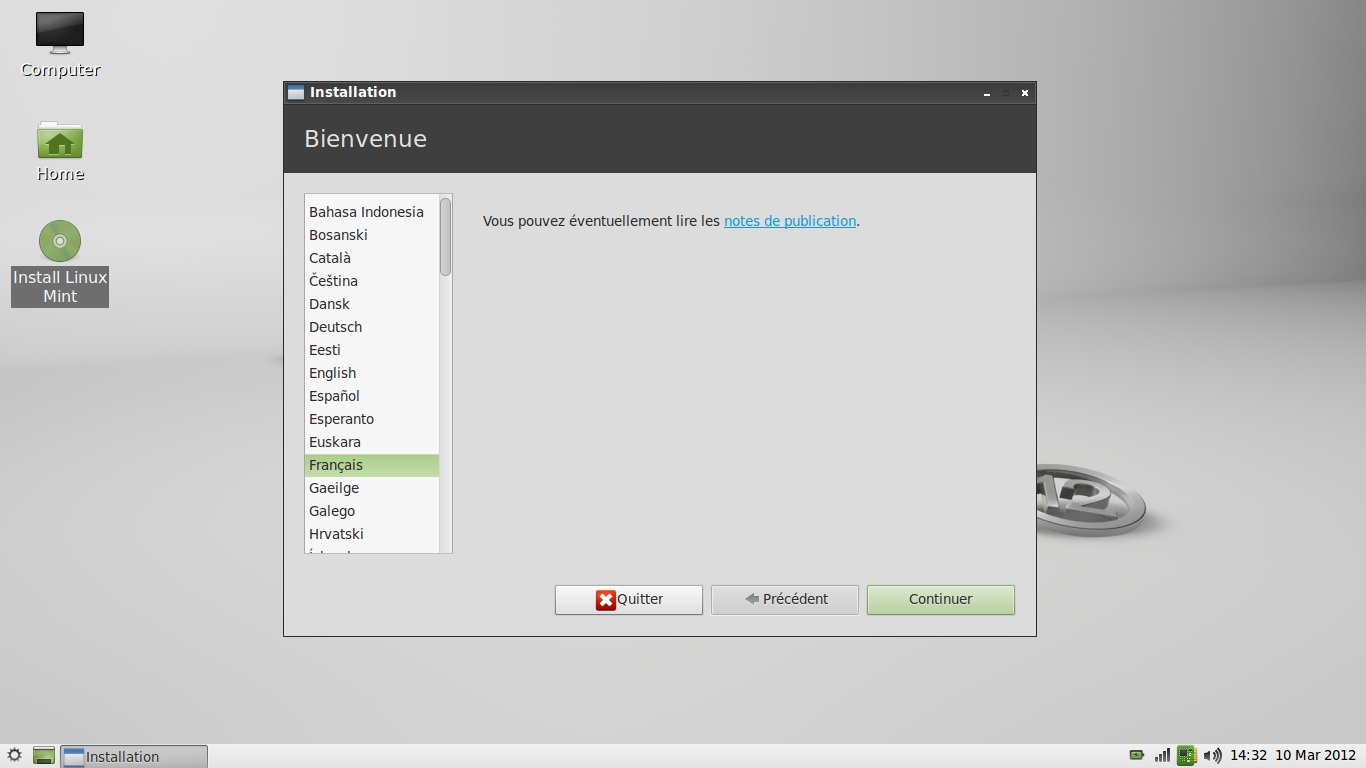Viewport: 1366px width, 768px height.
Task: Select Català language
Action: 371,258
